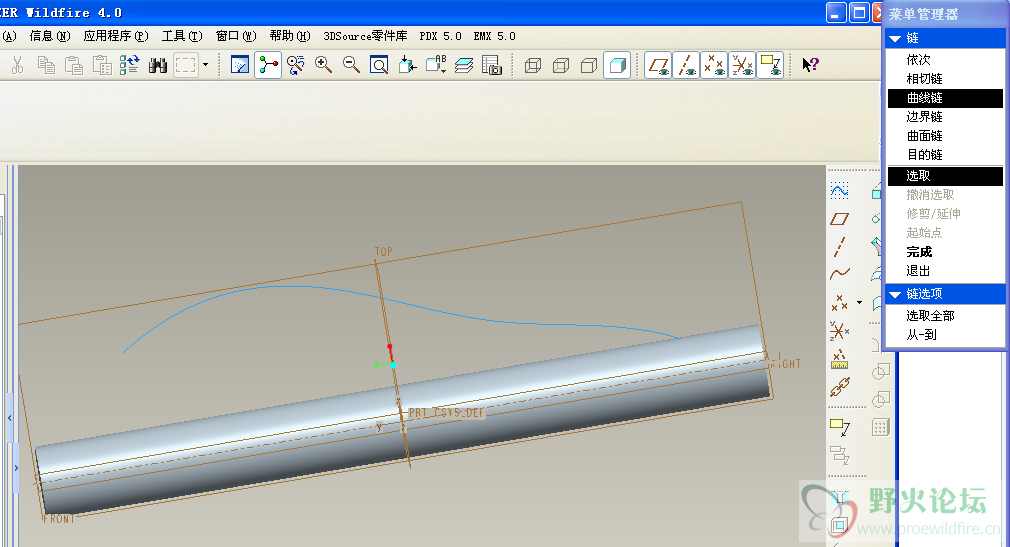Select the Datum Curve tool in right toolbar
Viewport: 1010px width, 547px height.
click(839, 274)
